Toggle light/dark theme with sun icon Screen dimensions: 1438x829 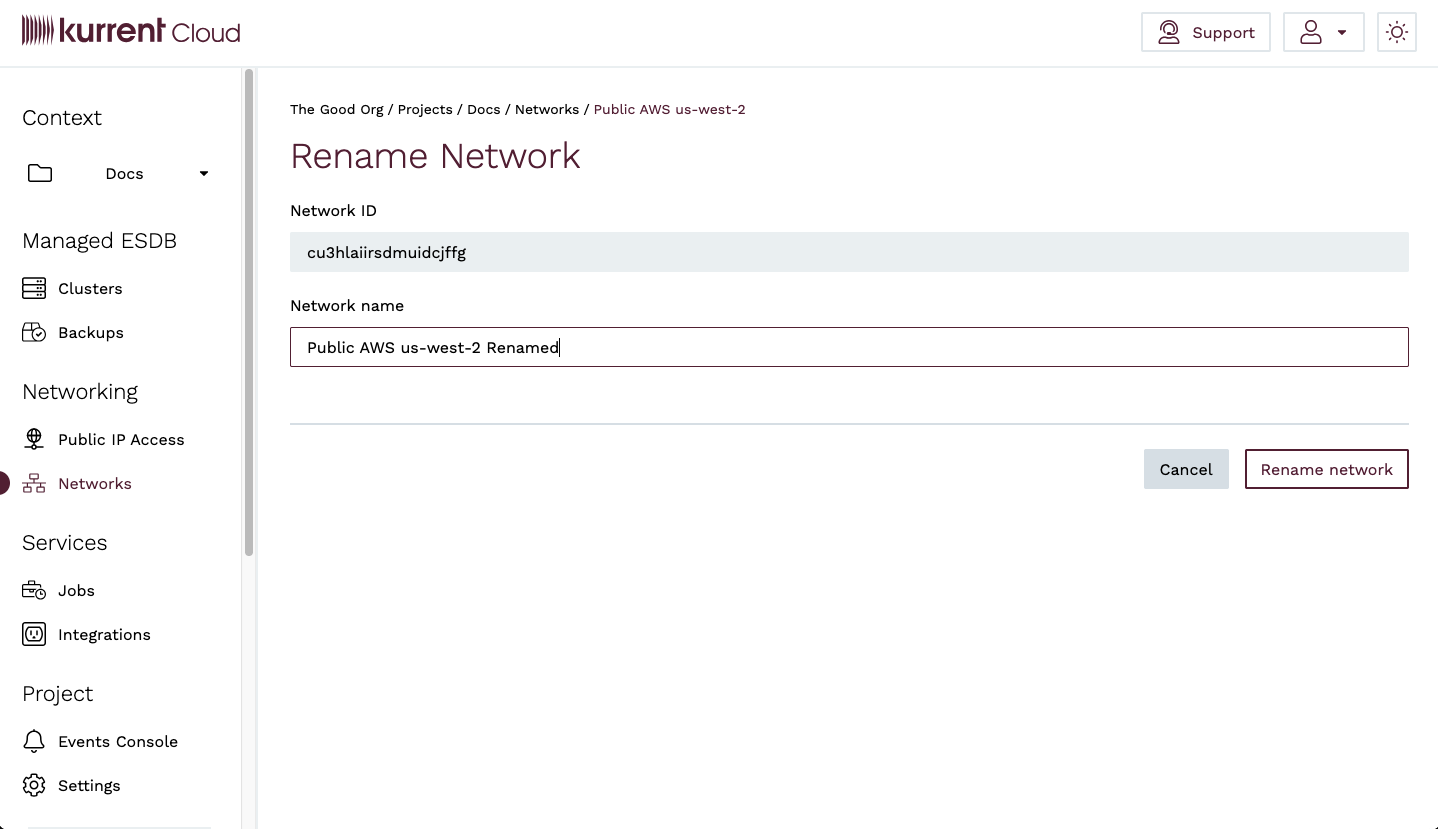coord(1396,31)
